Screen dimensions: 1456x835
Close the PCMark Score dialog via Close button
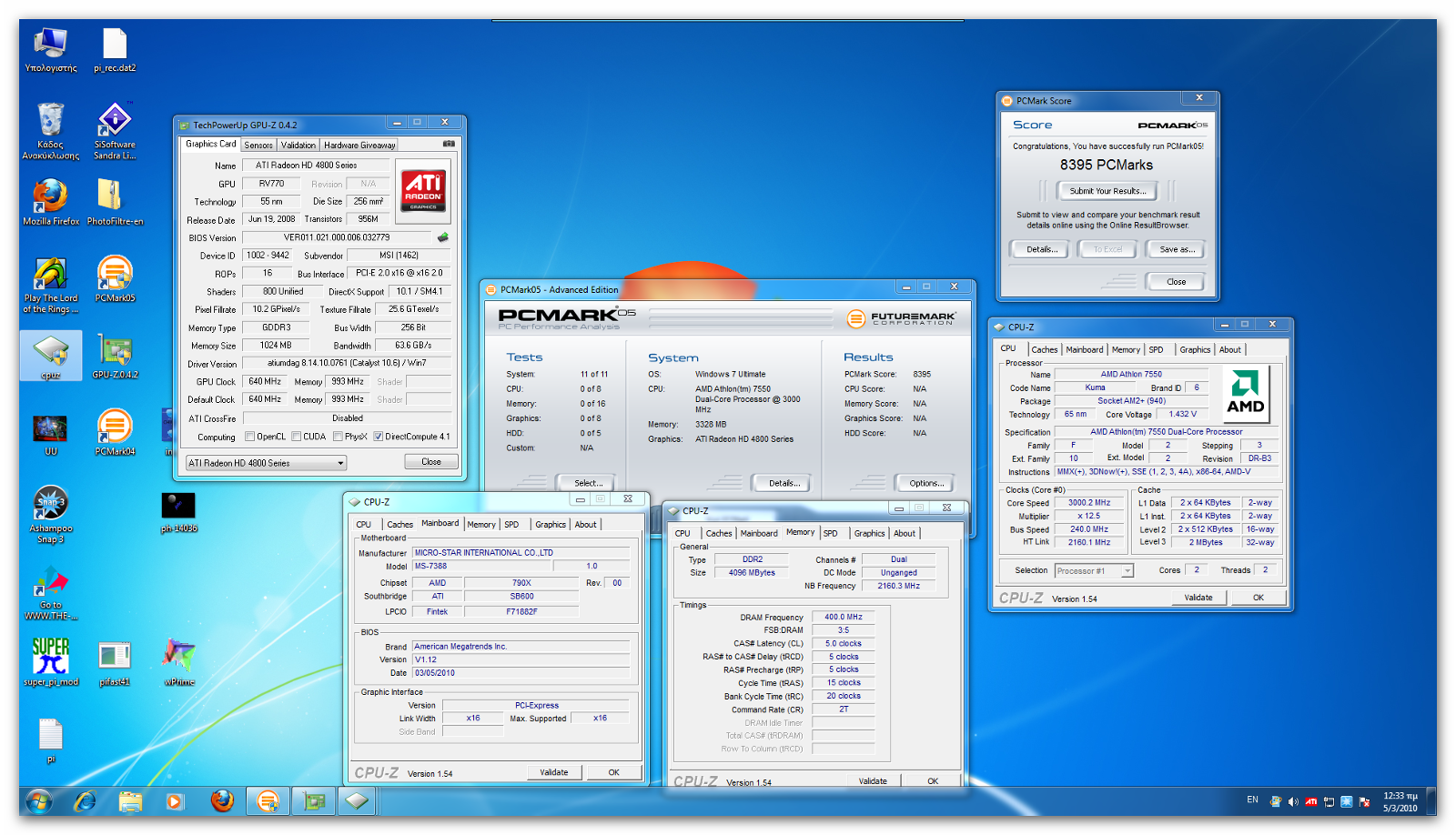pos(1176,282)
